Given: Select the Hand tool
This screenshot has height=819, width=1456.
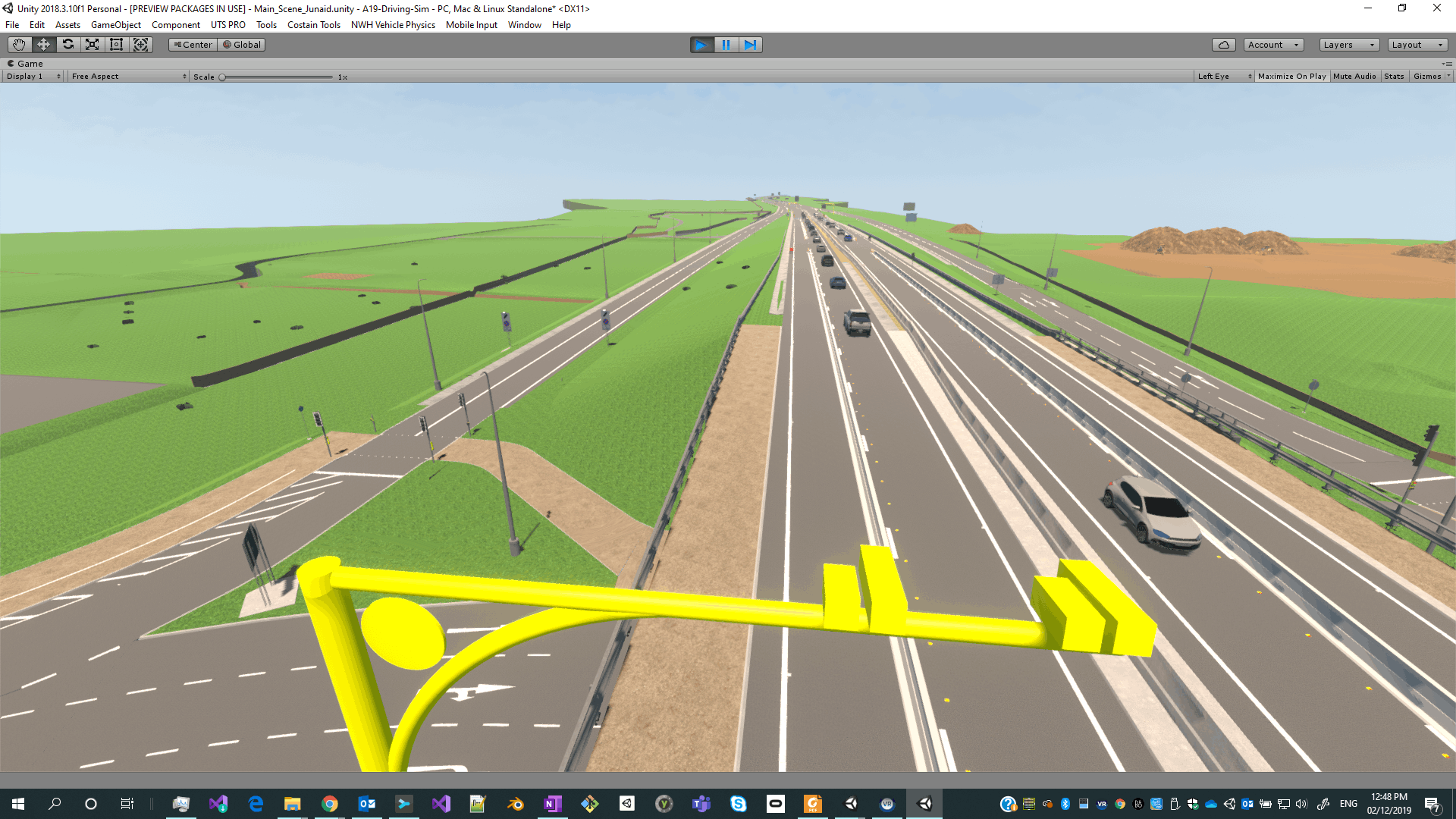Looking at the screenshot, I should pos(19,45).
